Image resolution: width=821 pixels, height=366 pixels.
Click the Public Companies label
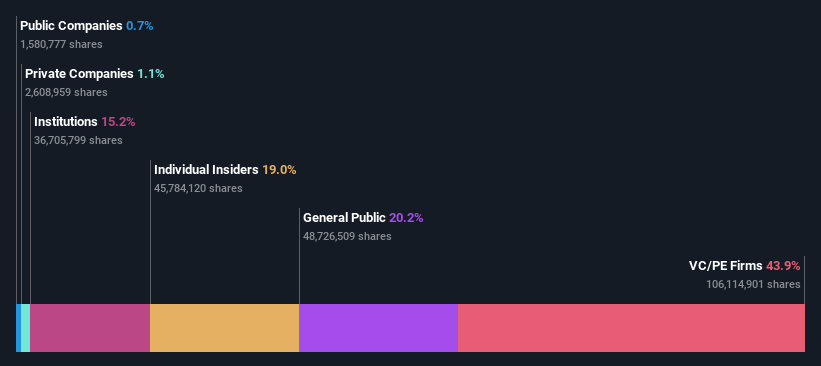click(71, 26)
